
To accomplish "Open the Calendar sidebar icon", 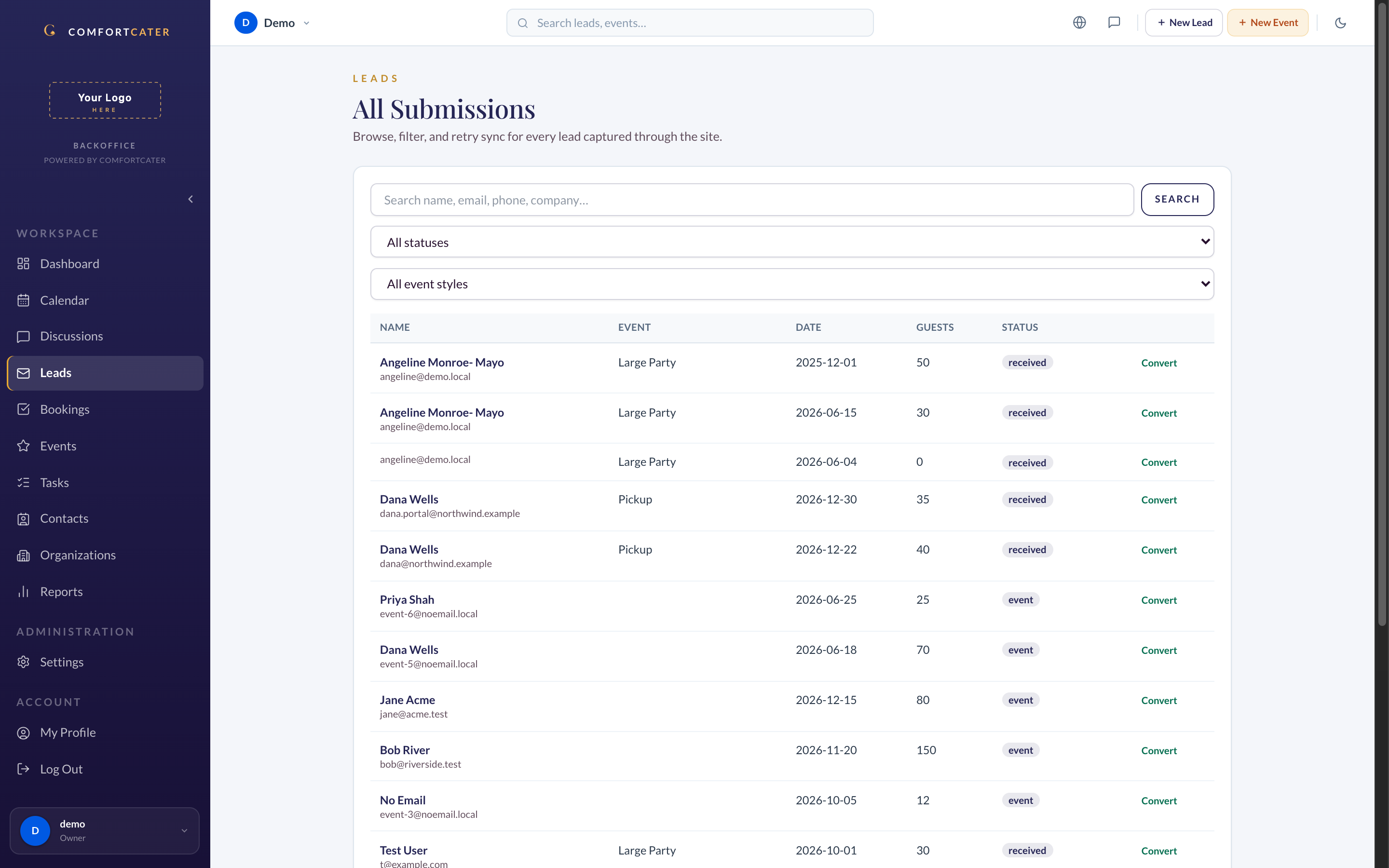I will [x=23, y=300].
